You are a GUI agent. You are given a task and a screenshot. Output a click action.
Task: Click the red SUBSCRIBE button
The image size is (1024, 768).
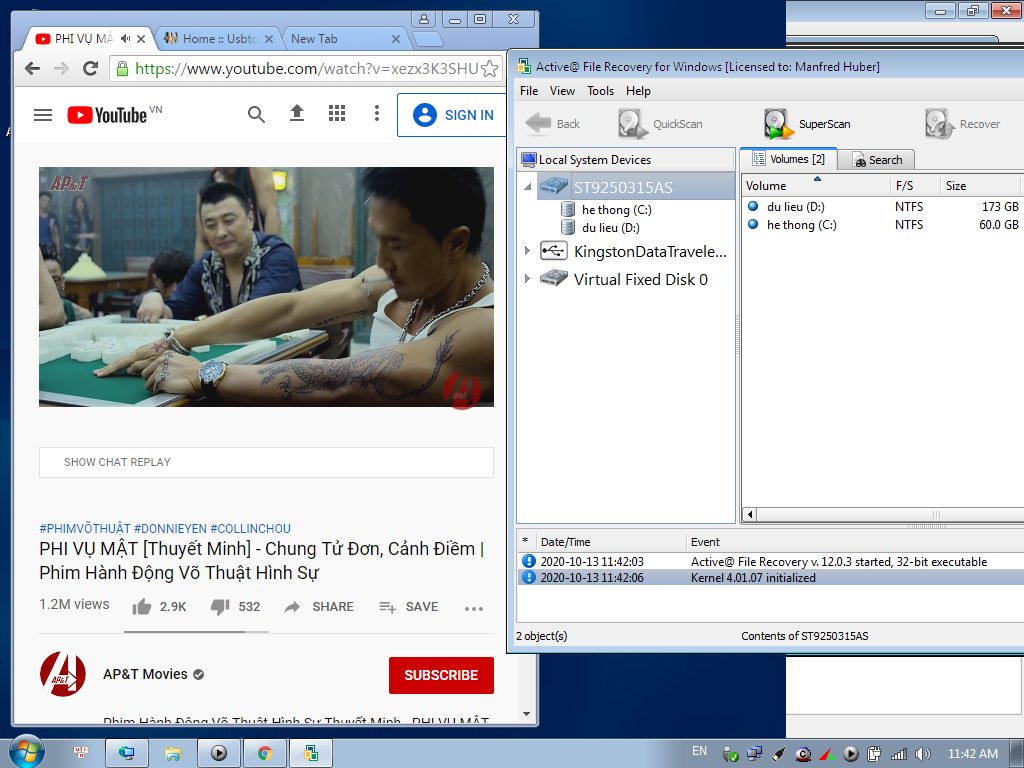441,675
